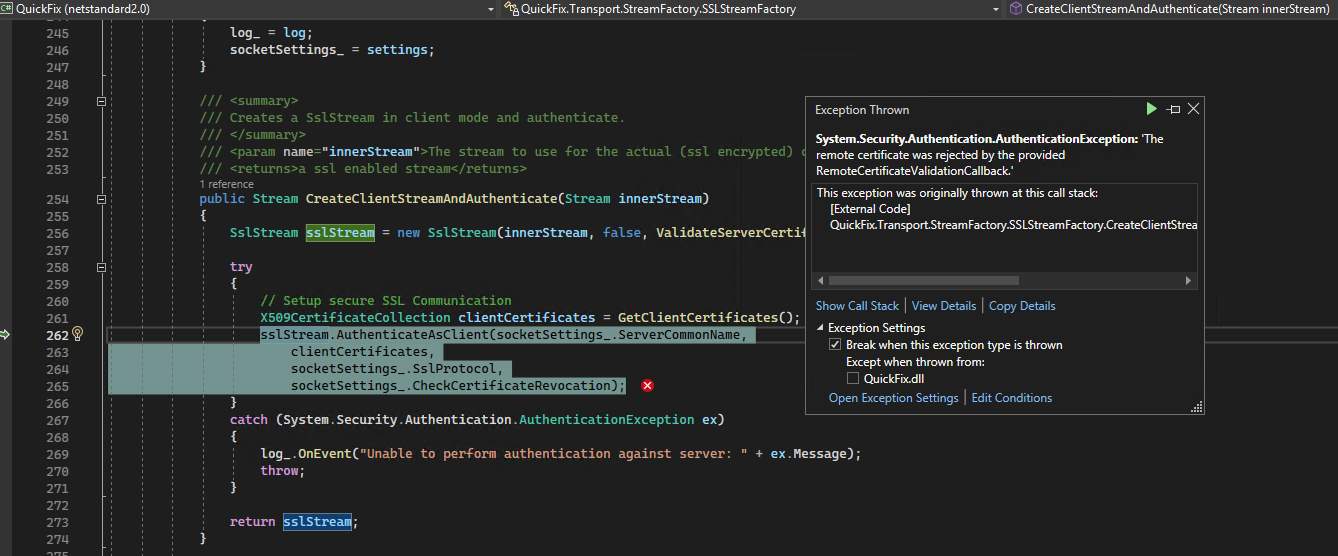Click the CreateClientStreamAndAuthenticate method name in code
Viewport: 1338px width, 556px height.
(x=431, y=199)
